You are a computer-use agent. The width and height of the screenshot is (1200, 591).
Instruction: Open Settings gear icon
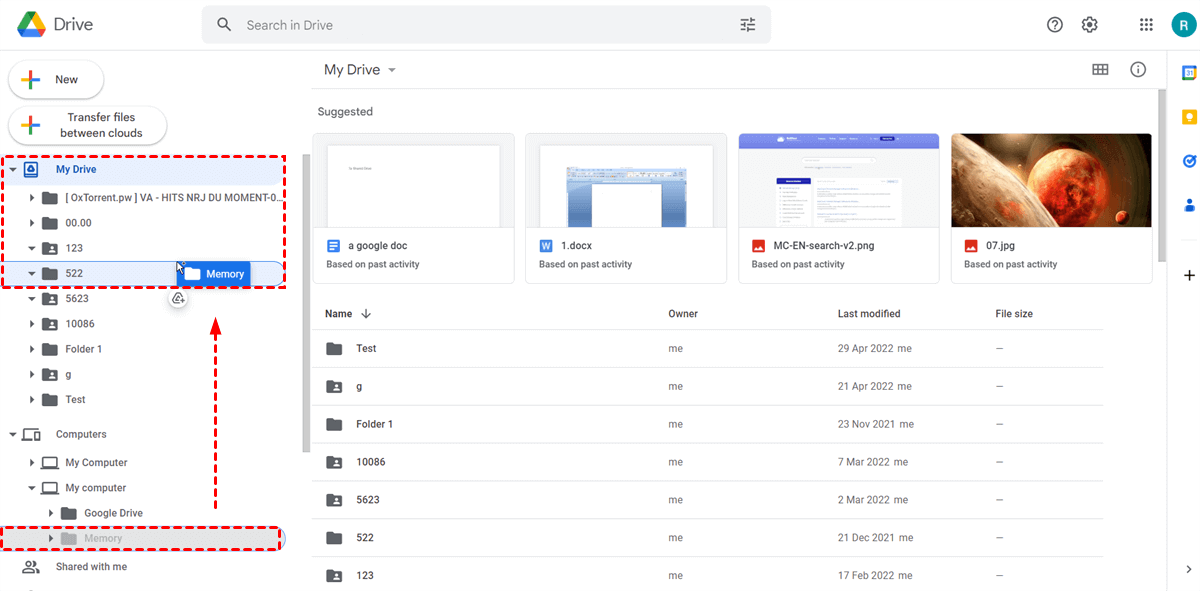(x=1090, y=25)
